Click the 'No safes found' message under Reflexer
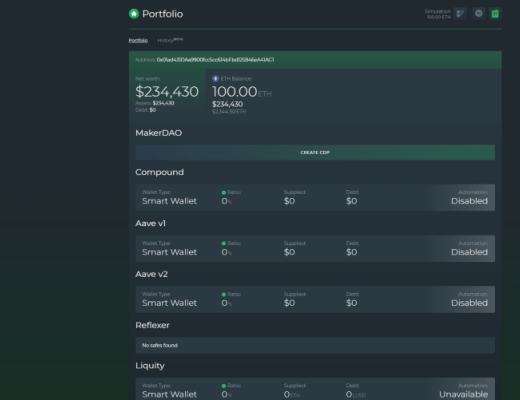 pos(160,345)
